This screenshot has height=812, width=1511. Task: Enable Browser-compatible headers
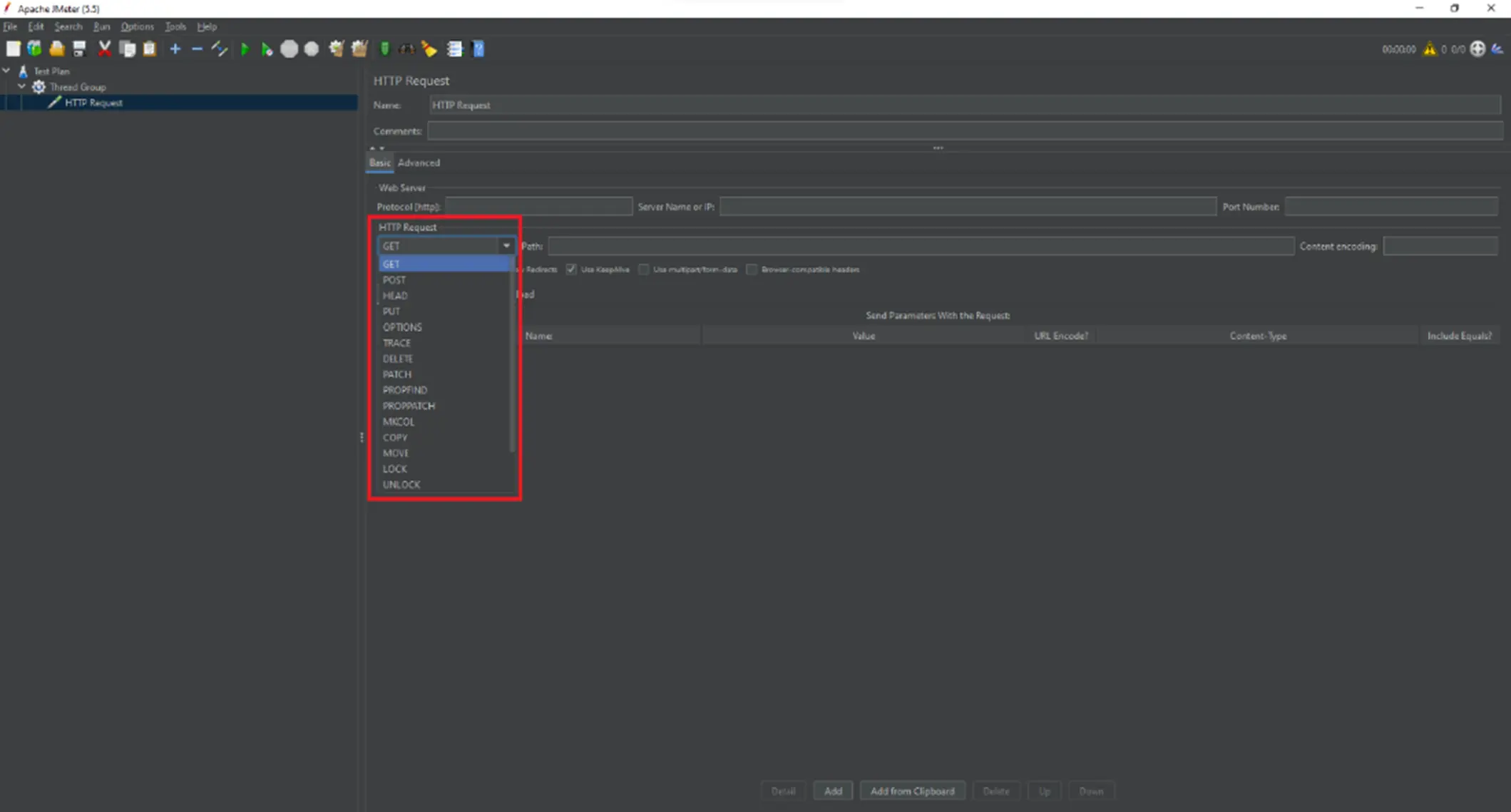[752, 269]
